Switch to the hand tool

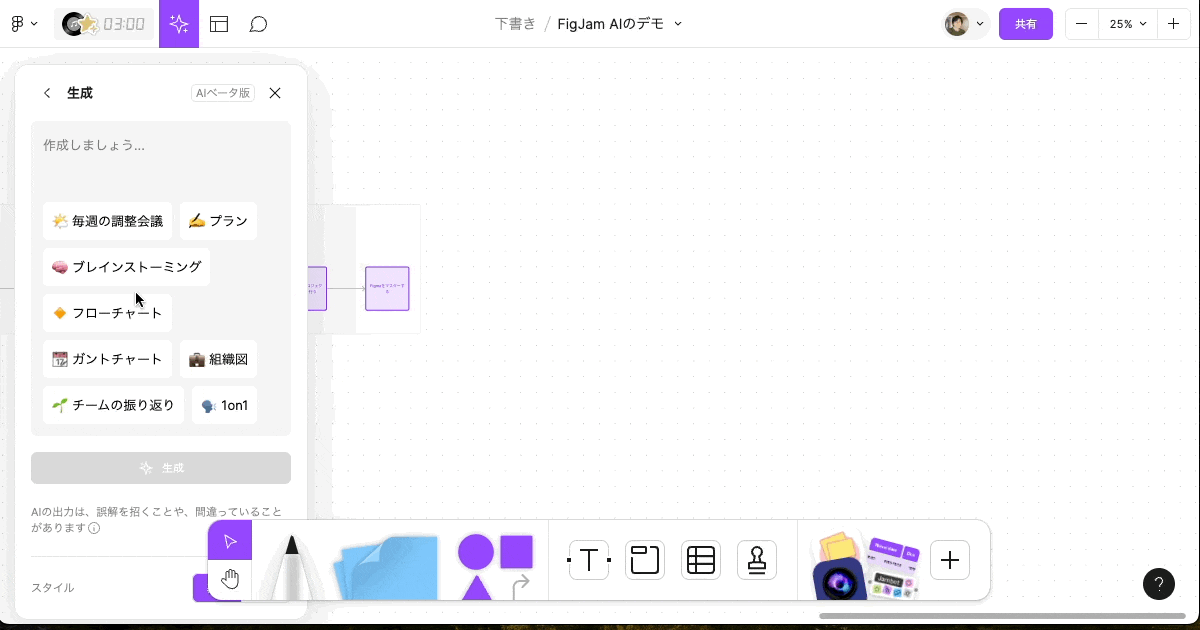[230, 578]
